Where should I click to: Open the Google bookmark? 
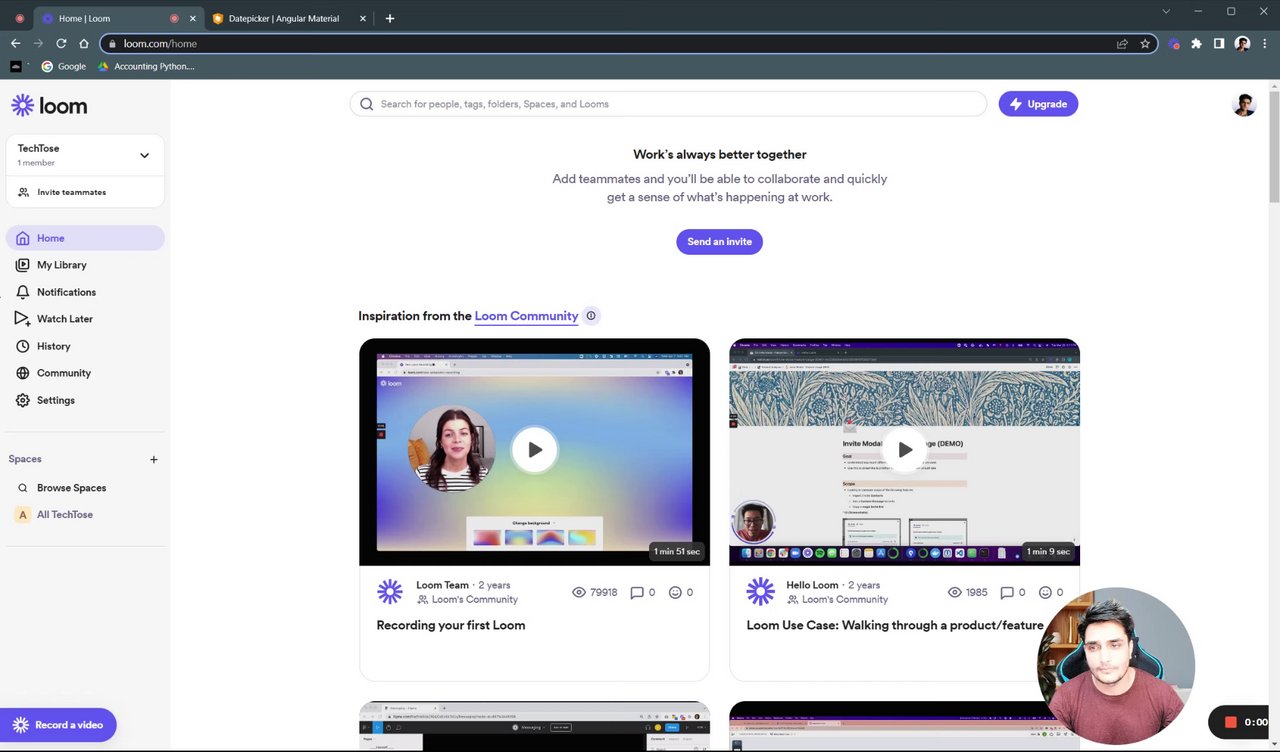coord(63,66)
